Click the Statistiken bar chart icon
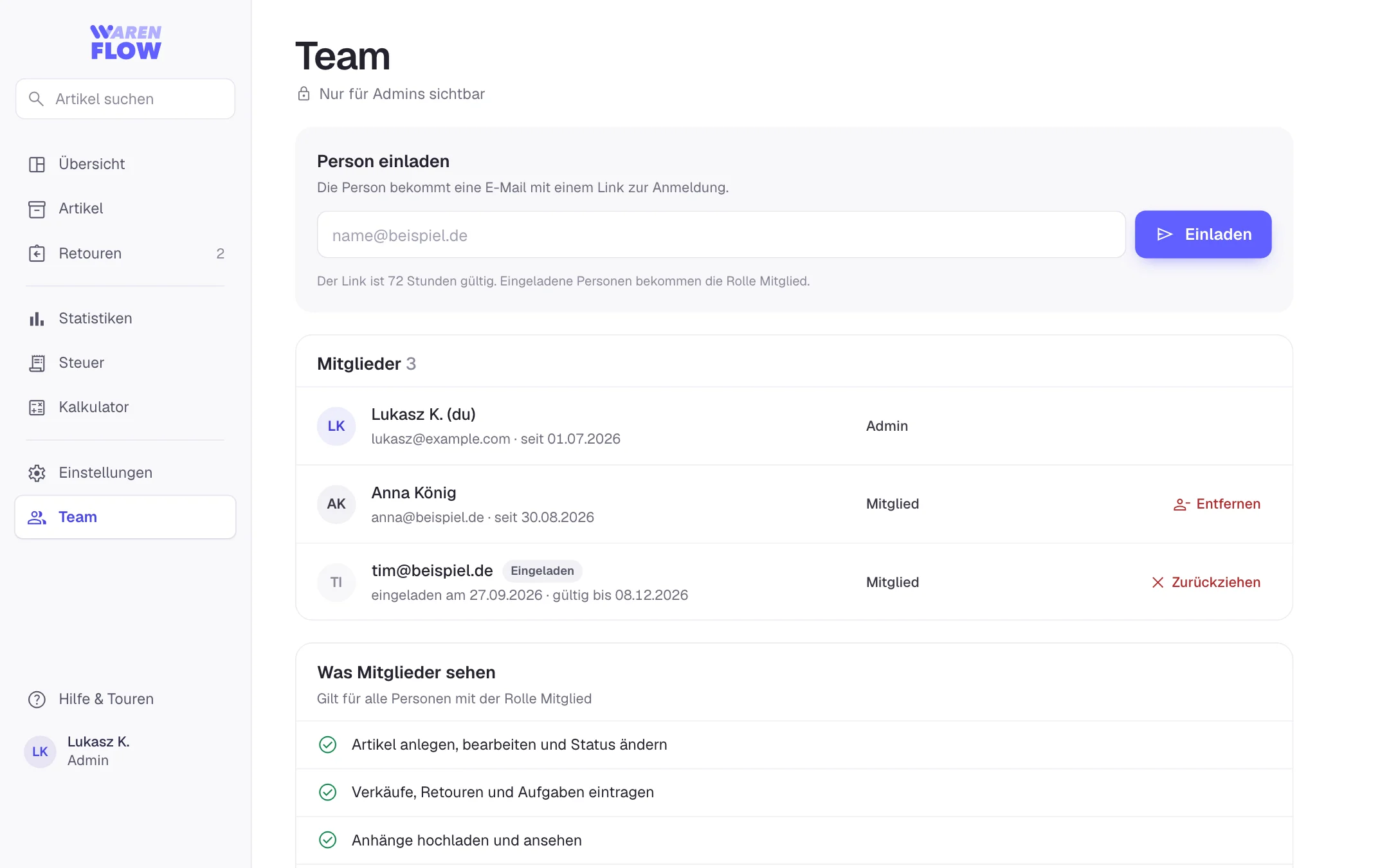Screen dimensions: 1389x868 tap(37, 319)
